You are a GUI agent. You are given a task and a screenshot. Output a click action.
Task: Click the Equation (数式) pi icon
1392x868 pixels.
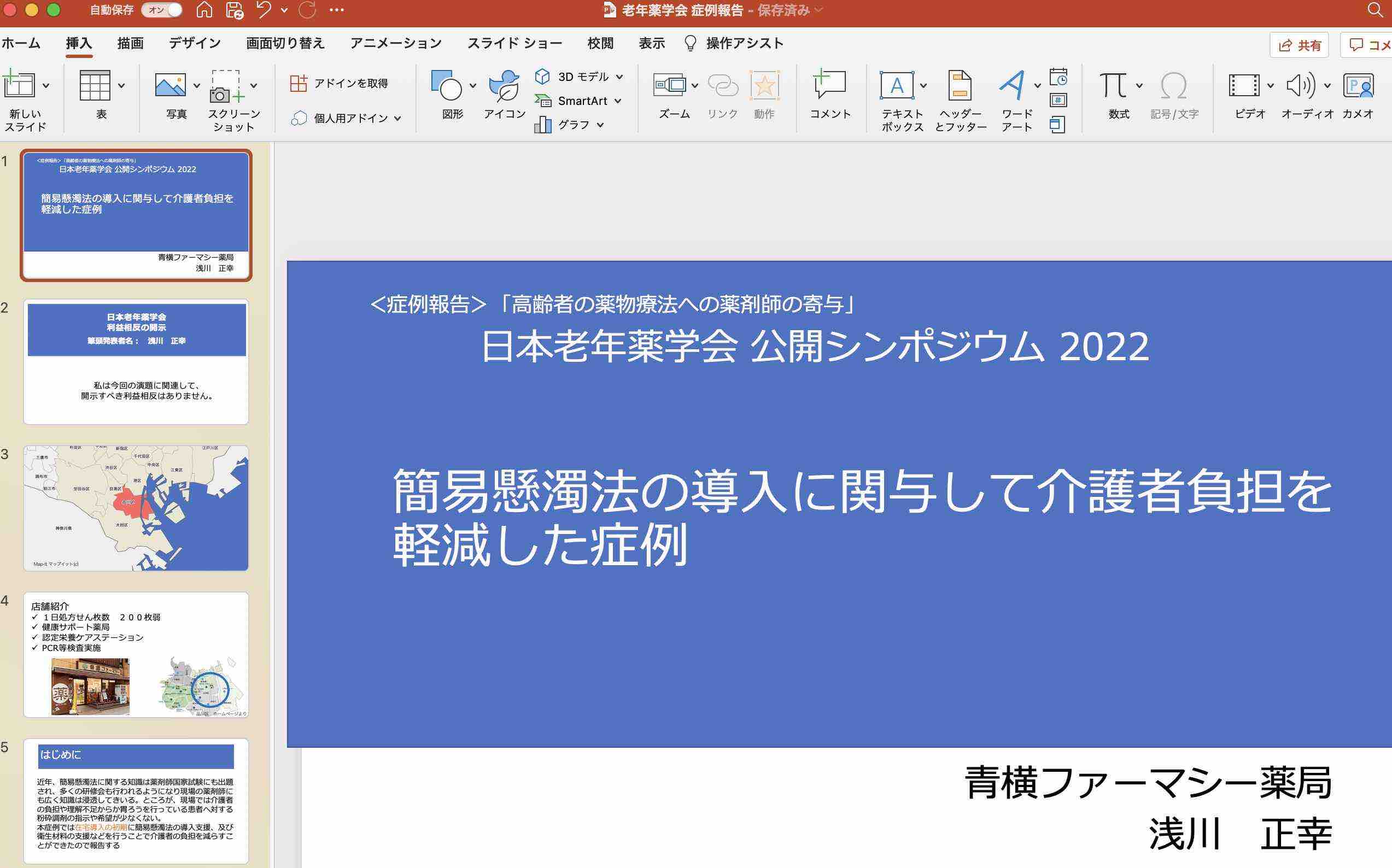(x=1113, y=85)
